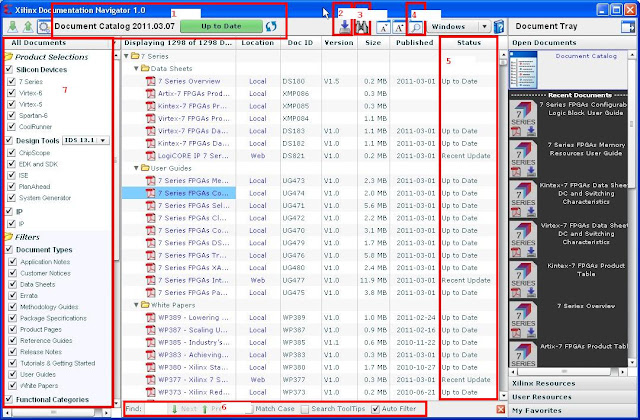This screenshot has width=640, height=420.
Task: Click the Find text input field
Action: (x=156, y=409)
